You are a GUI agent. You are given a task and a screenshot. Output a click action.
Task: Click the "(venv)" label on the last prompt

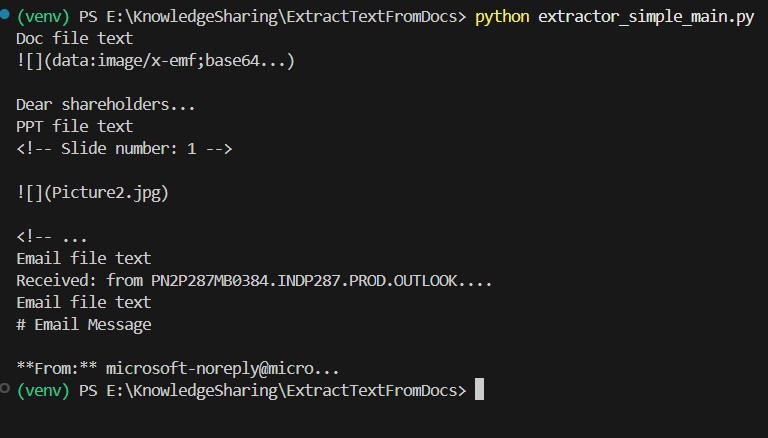43,389
